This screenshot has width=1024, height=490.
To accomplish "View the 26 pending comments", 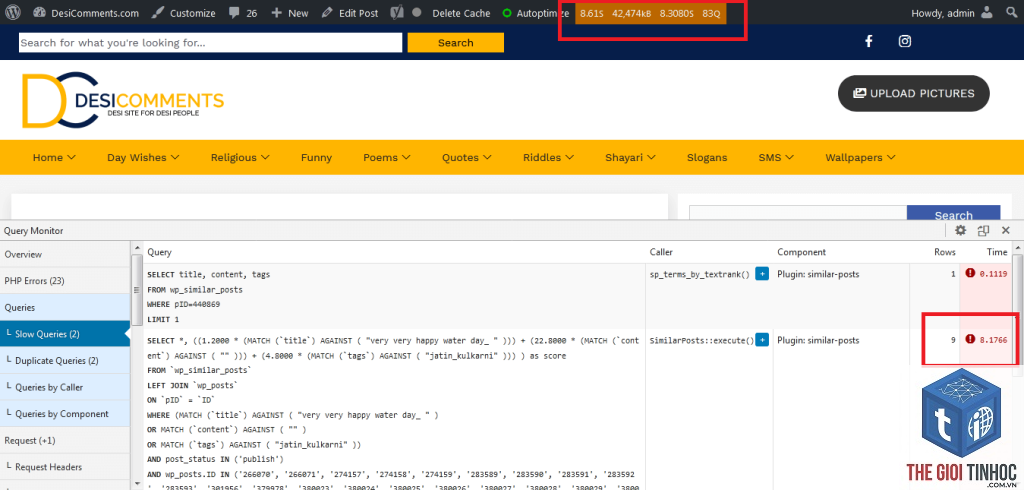I will click(x=243, y=13).
